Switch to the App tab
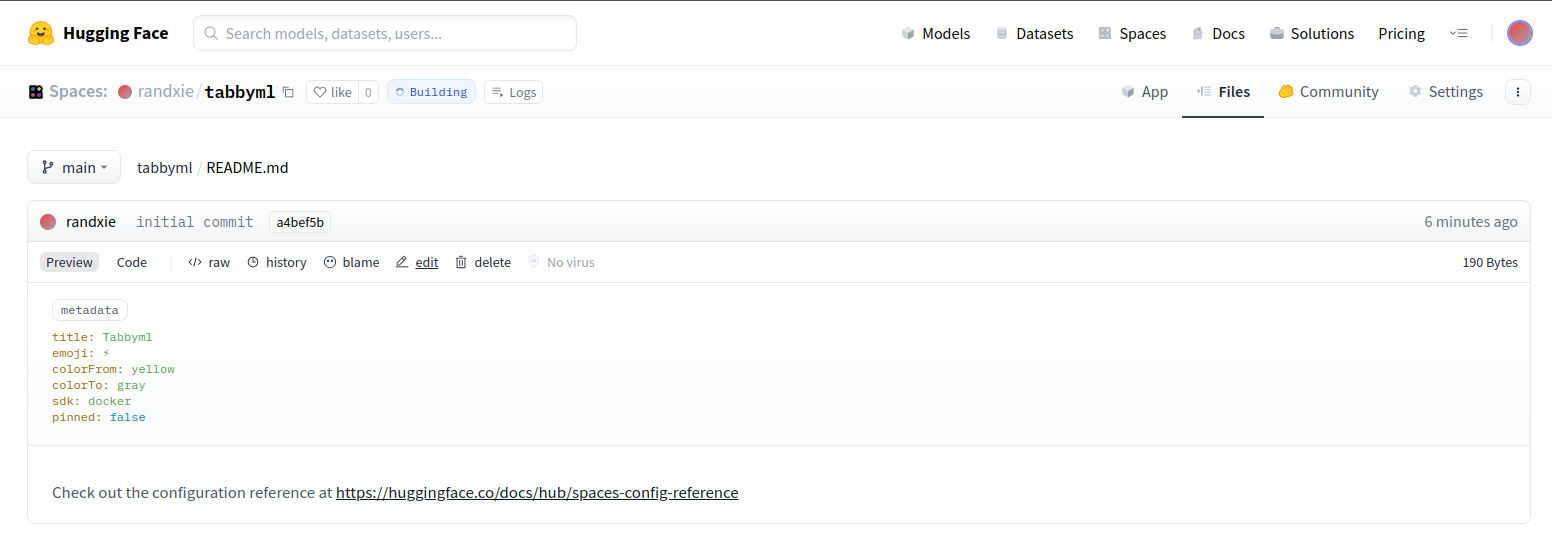The image size is (1552, 546). [x=1145, y=92]
